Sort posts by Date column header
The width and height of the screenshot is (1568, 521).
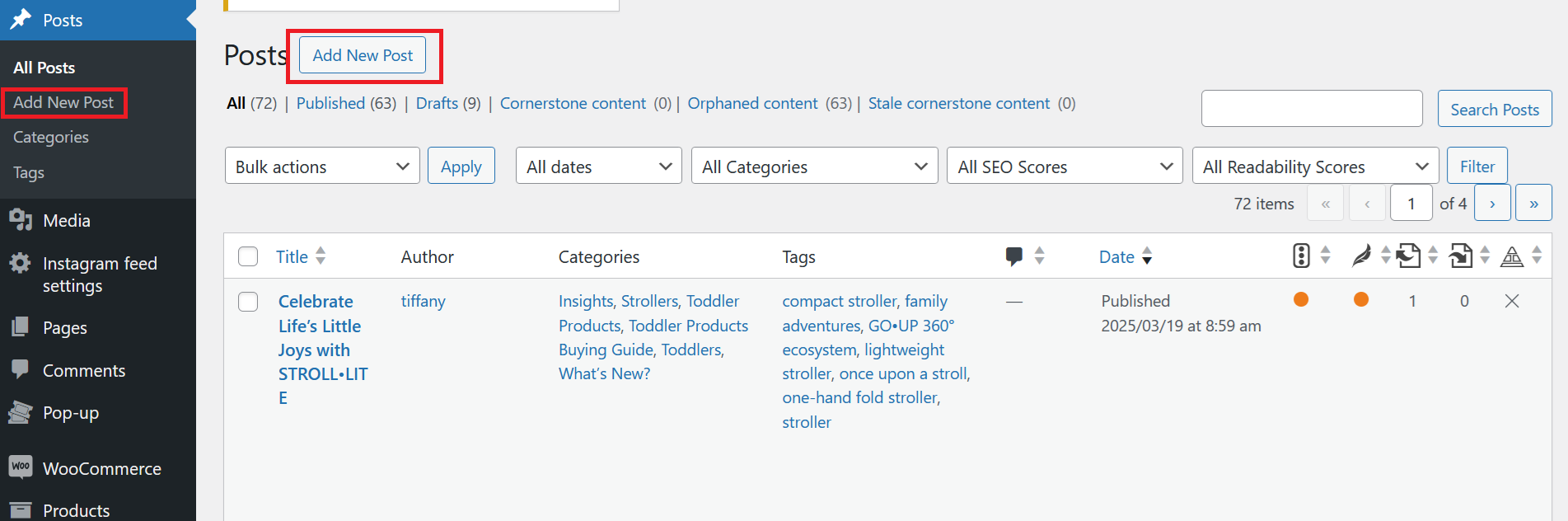pyautogui.click(x=1116, y=256)
